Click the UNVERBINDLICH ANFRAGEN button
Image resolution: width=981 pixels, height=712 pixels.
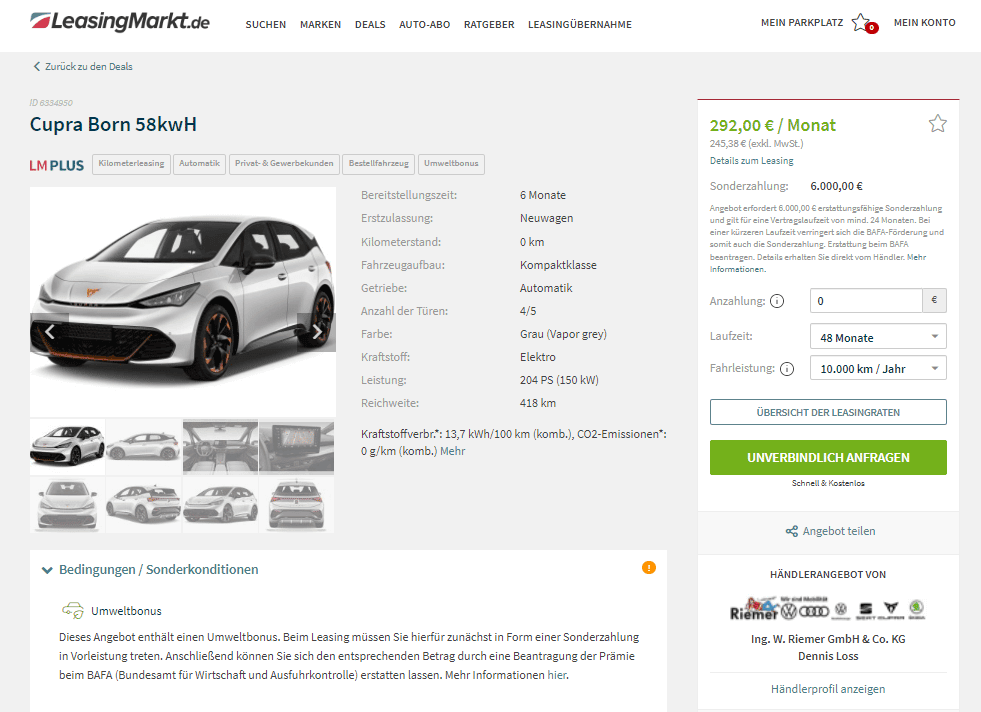point(828,457)
